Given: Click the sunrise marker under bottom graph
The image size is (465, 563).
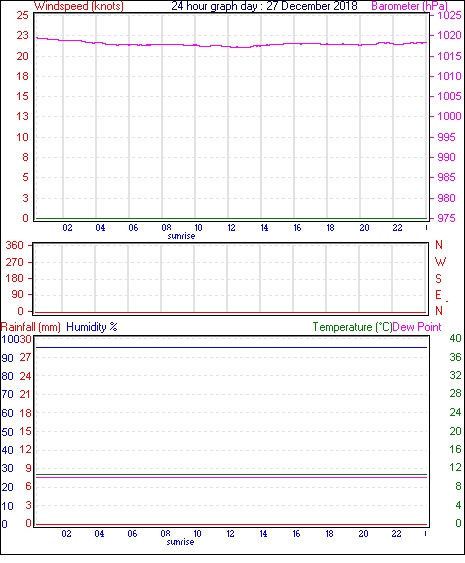Looking at the screenshot, I should (180, 542).
